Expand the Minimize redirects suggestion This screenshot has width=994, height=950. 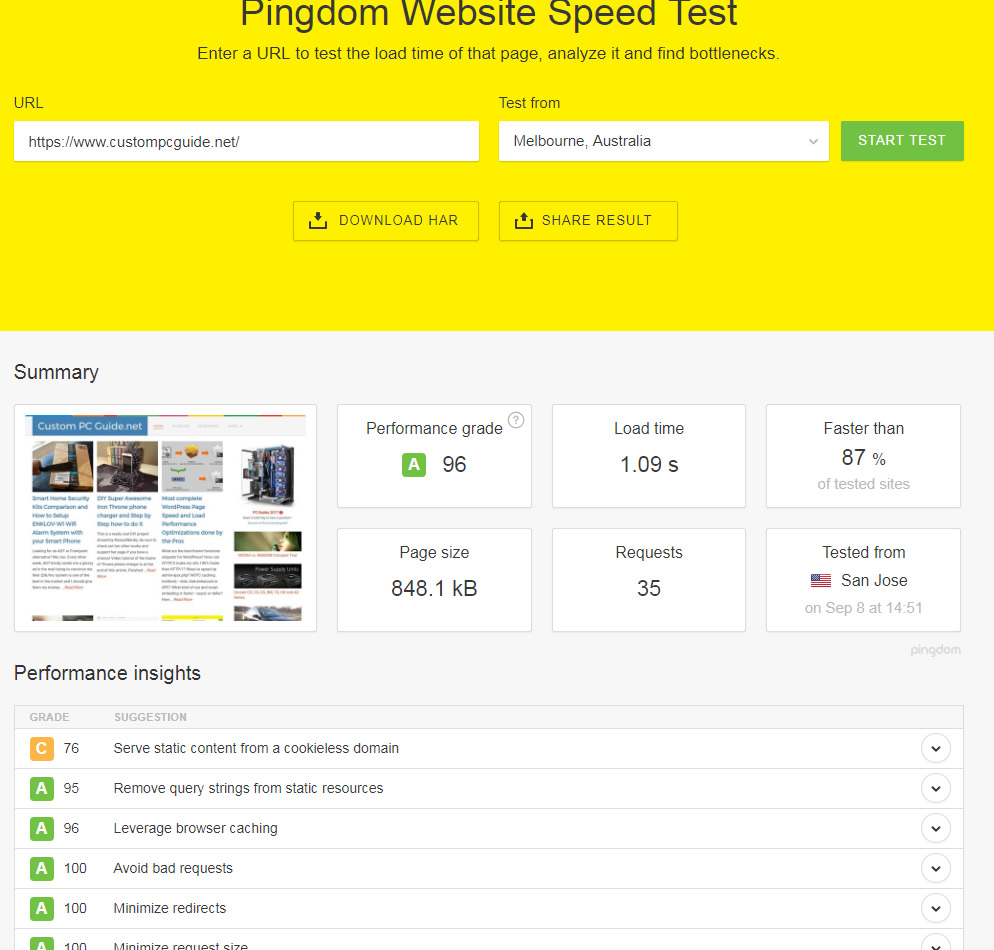pos(935,908)
